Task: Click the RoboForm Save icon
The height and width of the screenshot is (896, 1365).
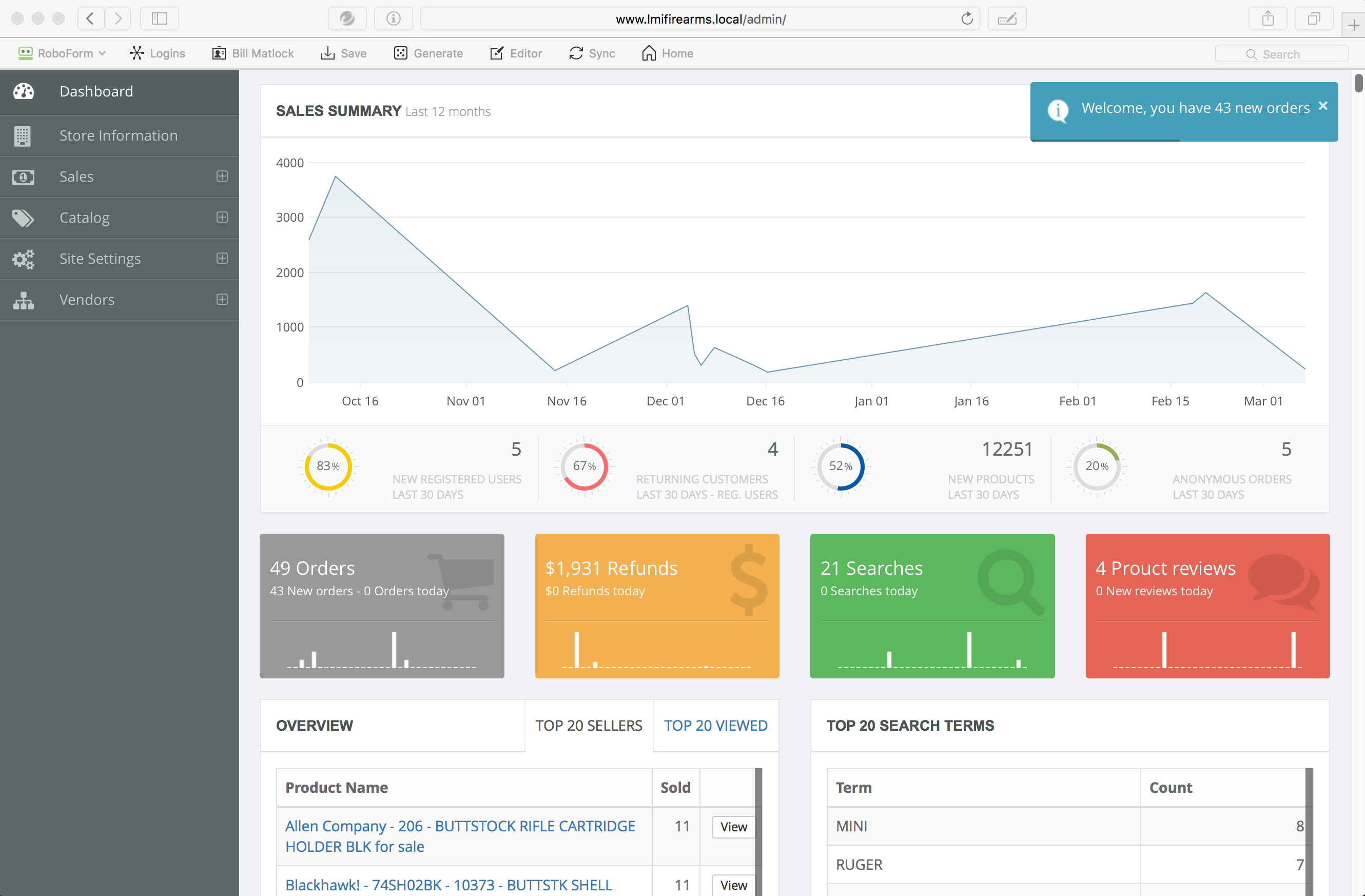Action: tap(327, 53)
